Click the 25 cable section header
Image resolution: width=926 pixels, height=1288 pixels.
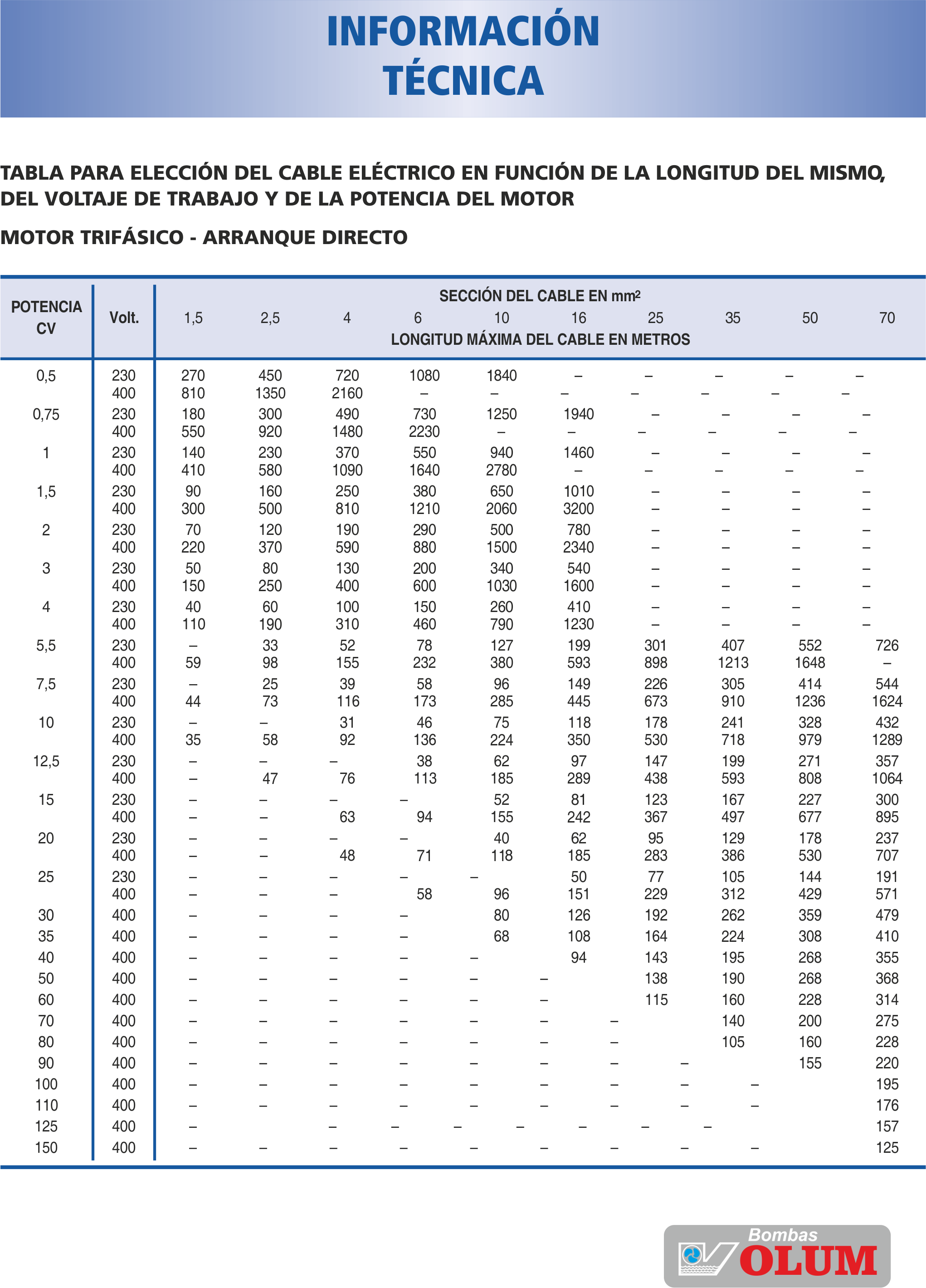(x=655, y=318)
